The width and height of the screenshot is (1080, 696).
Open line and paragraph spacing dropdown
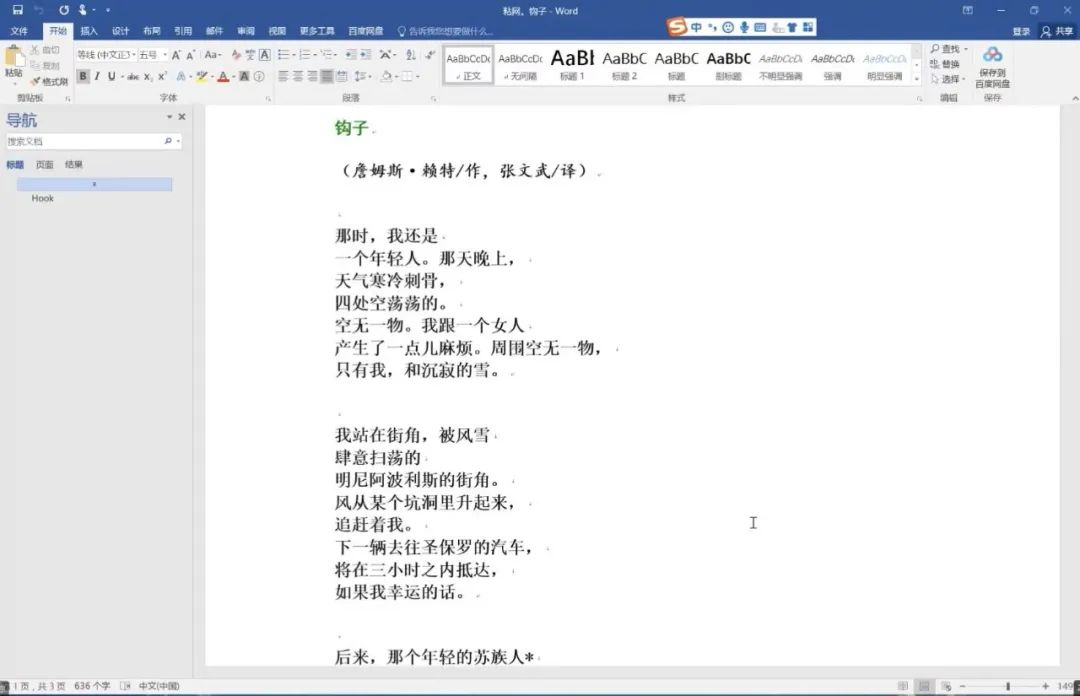pos(363,76)
